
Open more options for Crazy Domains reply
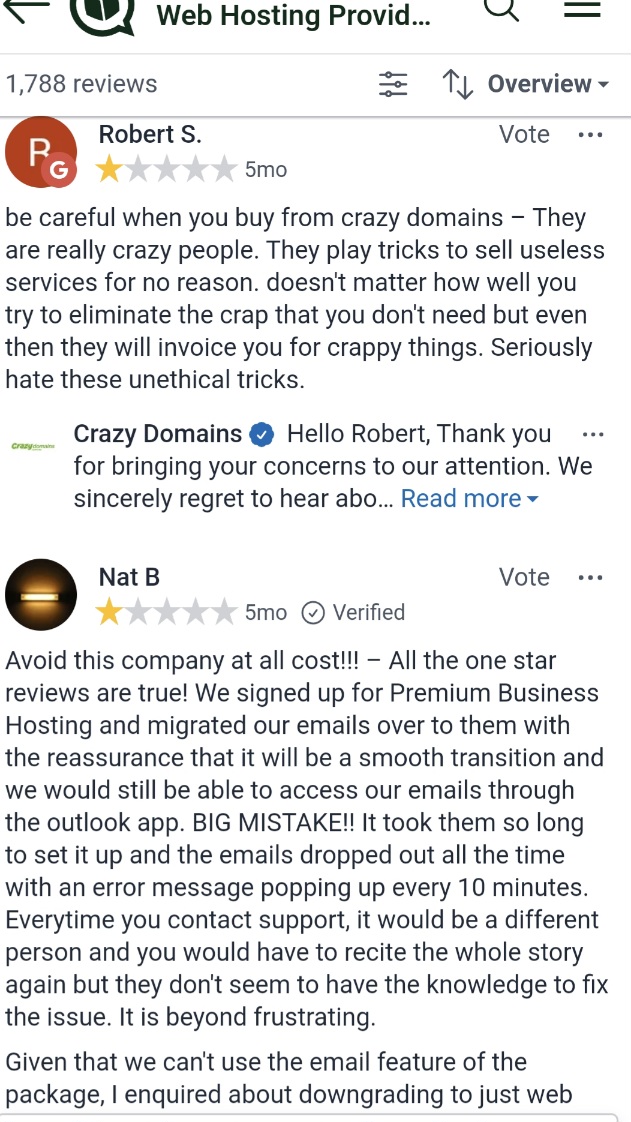click(593, 434)
